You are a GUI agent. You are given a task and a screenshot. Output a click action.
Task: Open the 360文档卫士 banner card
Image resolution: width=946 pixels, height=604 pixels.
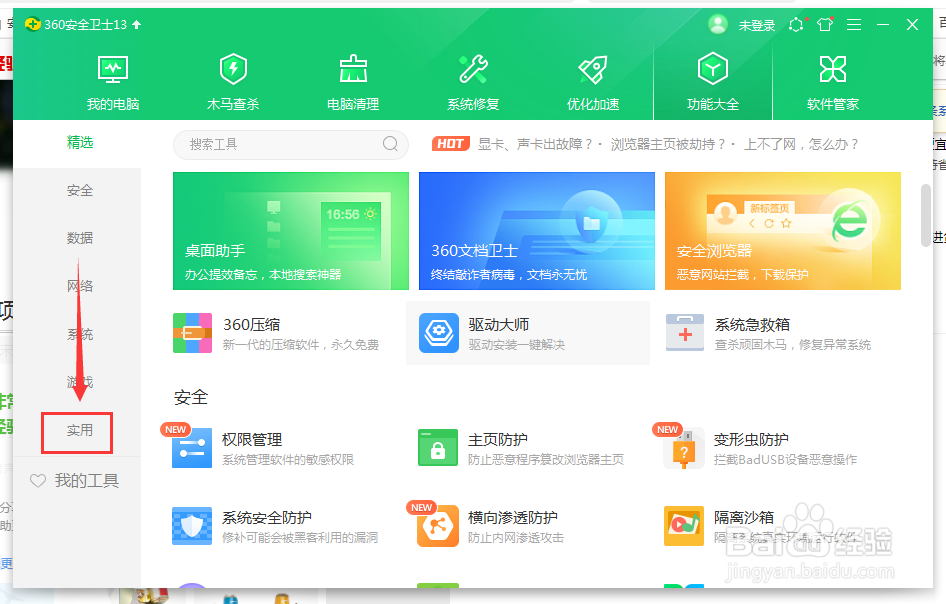537,231
